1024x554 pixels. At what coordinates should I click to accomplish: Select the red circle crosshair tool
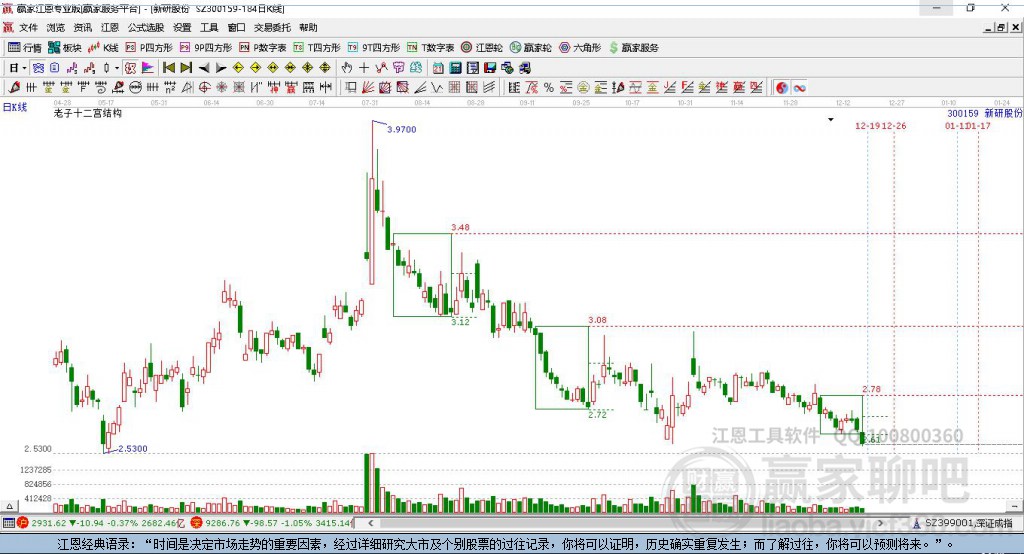[x=204, y=88]
